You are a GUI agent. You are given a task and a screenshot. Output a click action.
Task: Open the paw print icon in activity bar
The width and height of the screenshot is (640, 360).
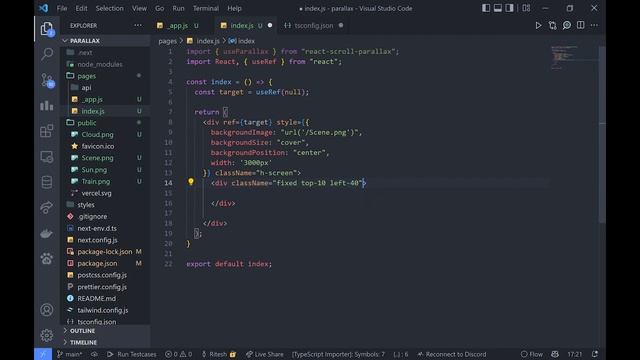[47, 258]
